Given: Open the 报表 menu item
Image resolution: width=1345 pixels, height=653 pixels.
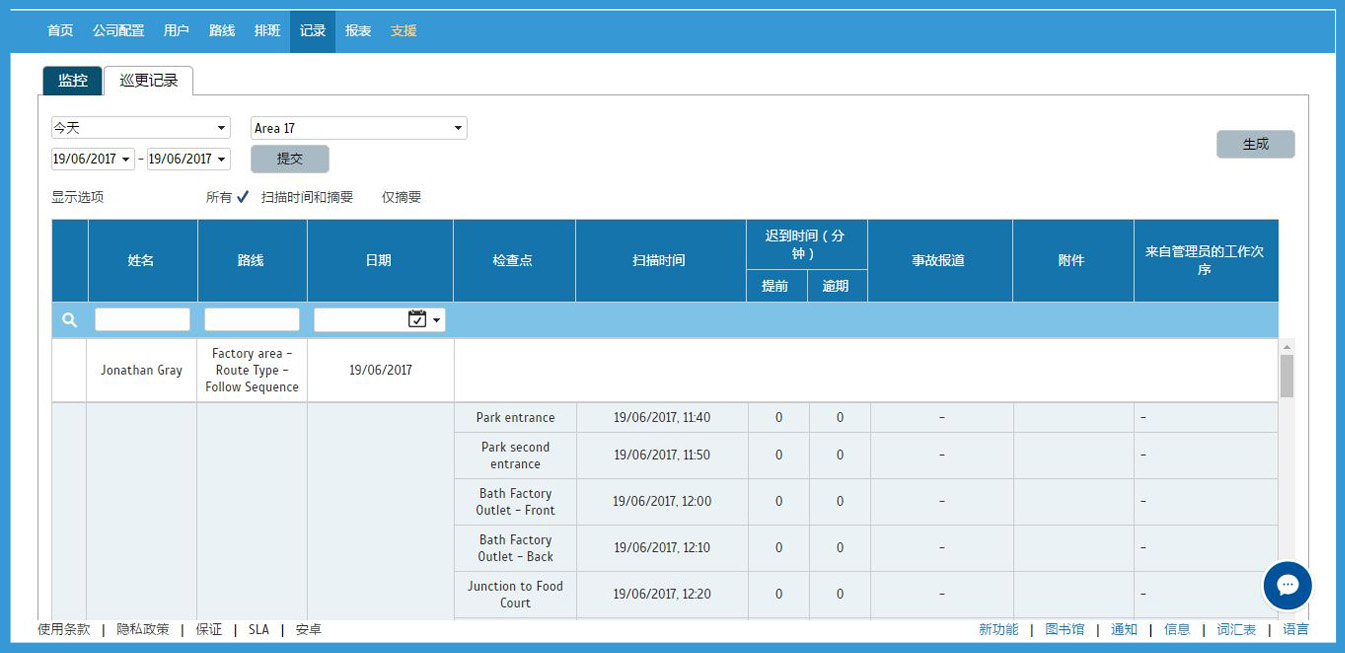Looking at the screenshot, I should pyautogui.click(x=358, y=31).
